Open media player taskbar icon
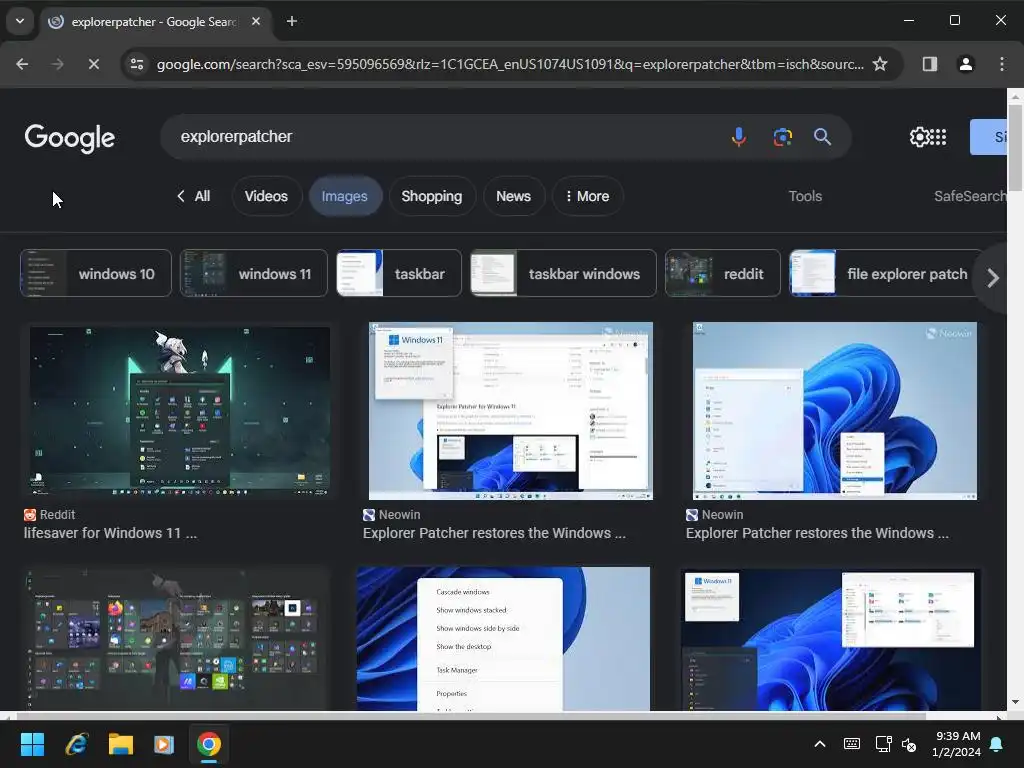The width and height of the screenshot is (1024, 768). coord(164,744)
